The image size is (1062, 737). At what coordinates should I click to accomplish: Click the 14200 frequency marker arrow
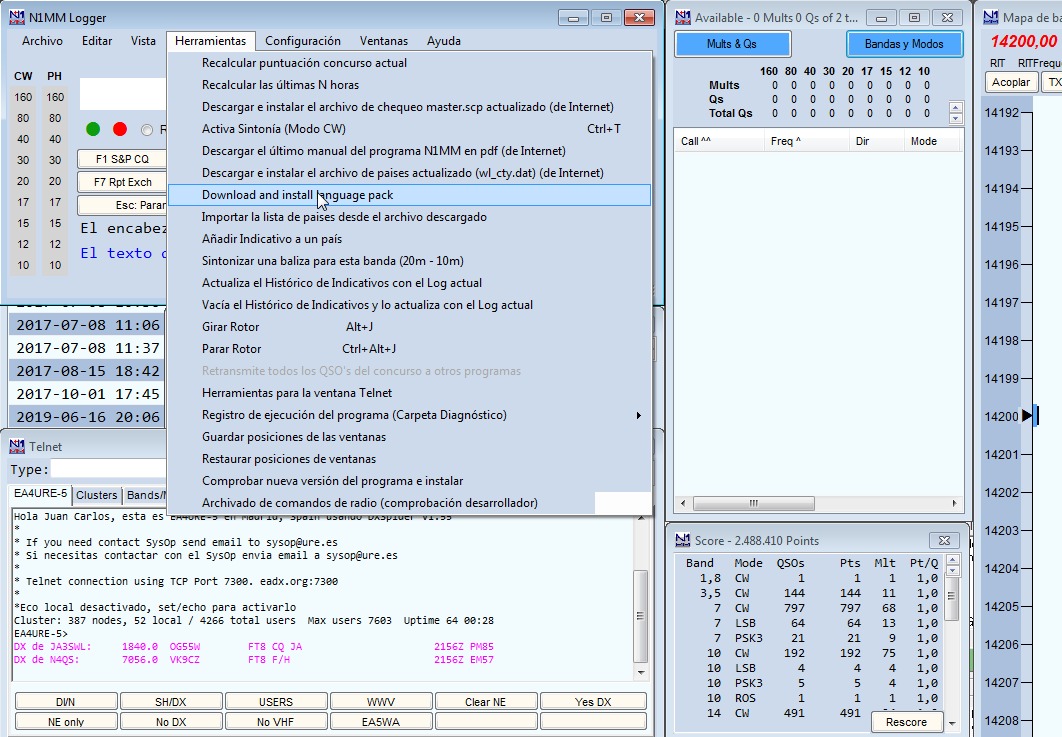(1027, 415)
